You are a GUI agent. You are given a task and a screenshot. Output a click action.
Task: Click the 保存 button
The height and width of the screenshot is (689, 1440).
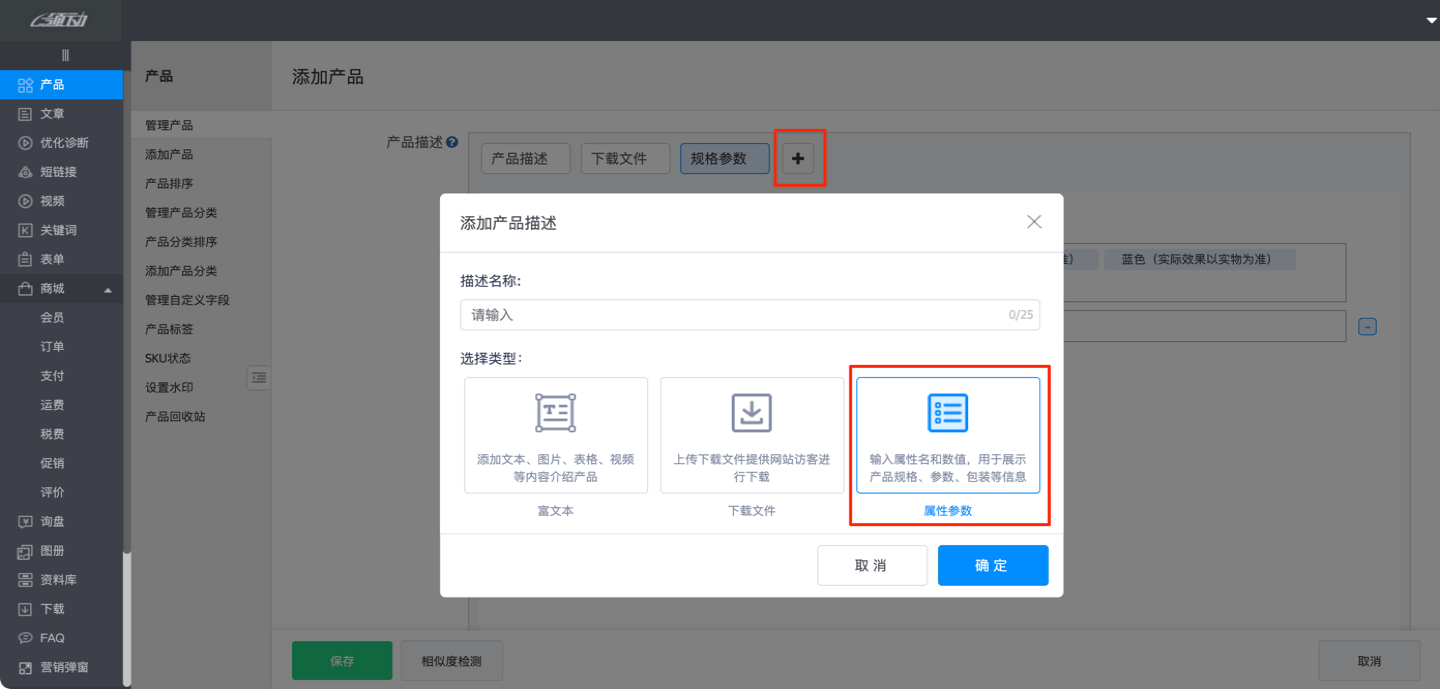click(341, 660)
